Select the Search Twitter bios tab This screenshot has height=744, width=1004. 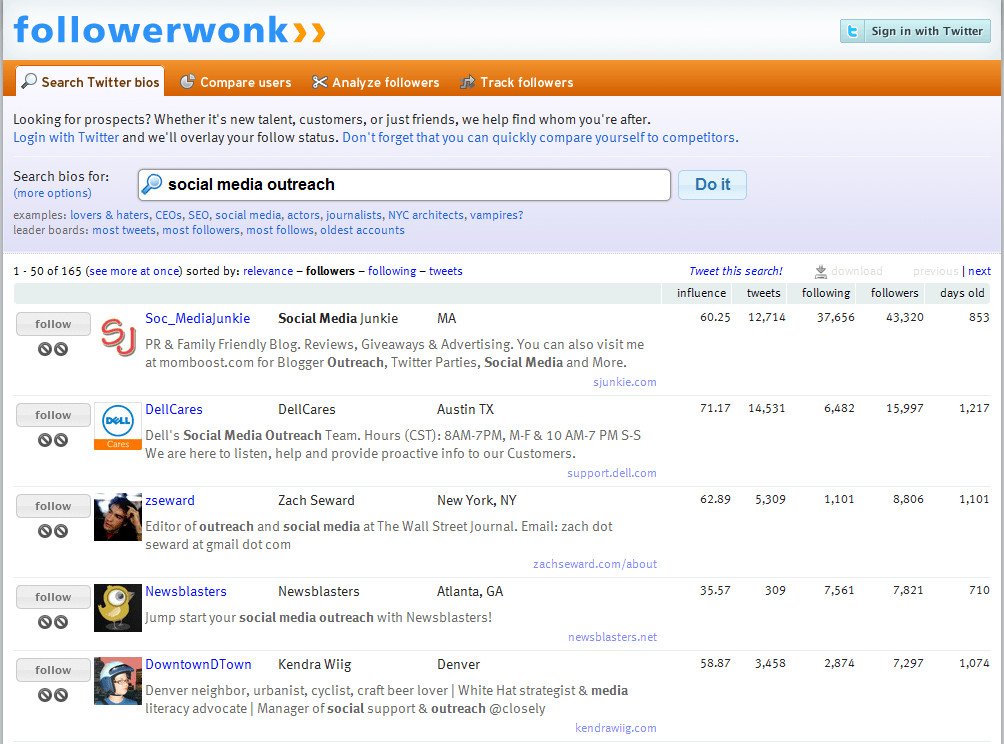pos(89,82)
